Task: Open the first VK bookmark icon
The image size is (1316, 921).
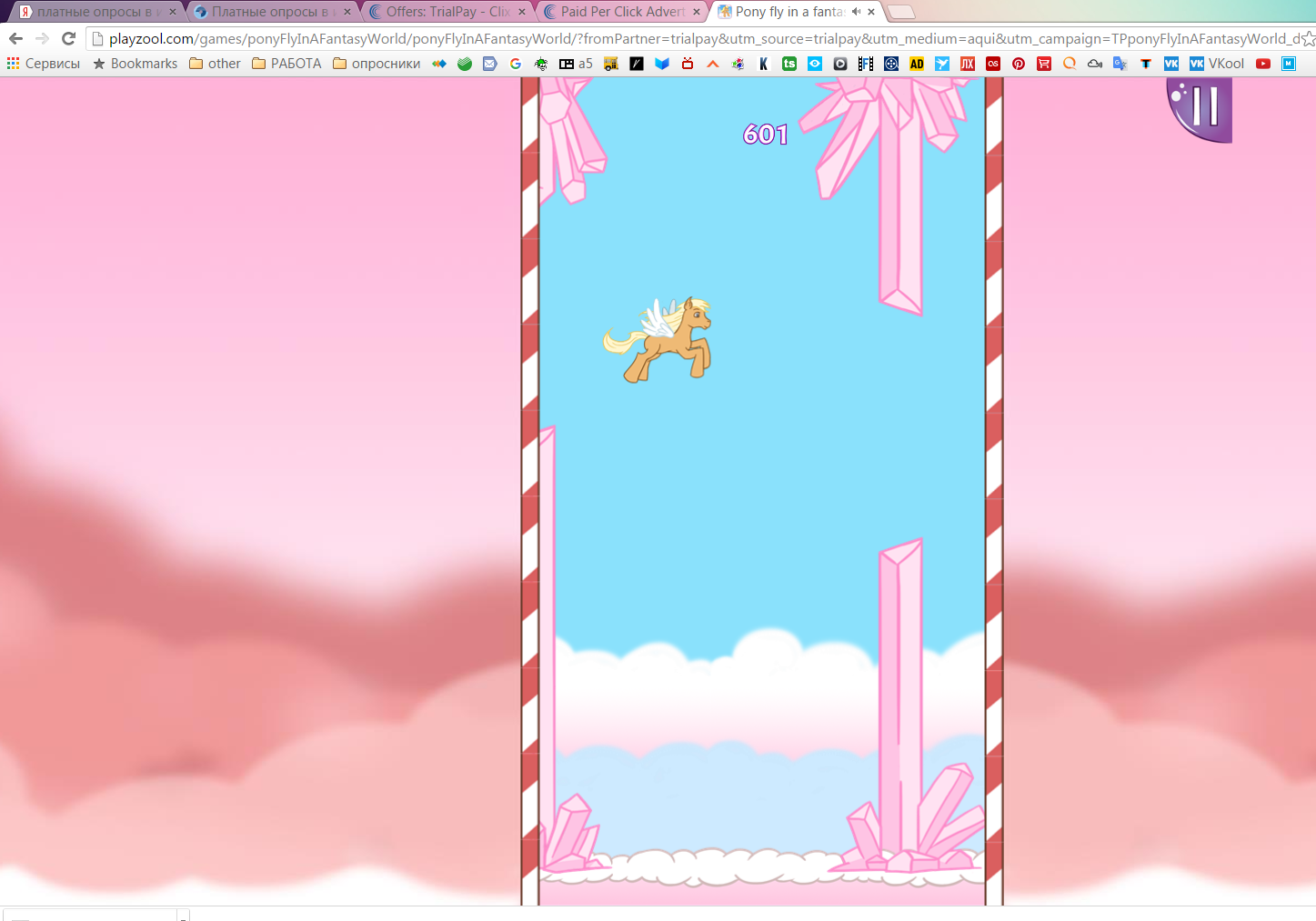Action: (1171, 64)
